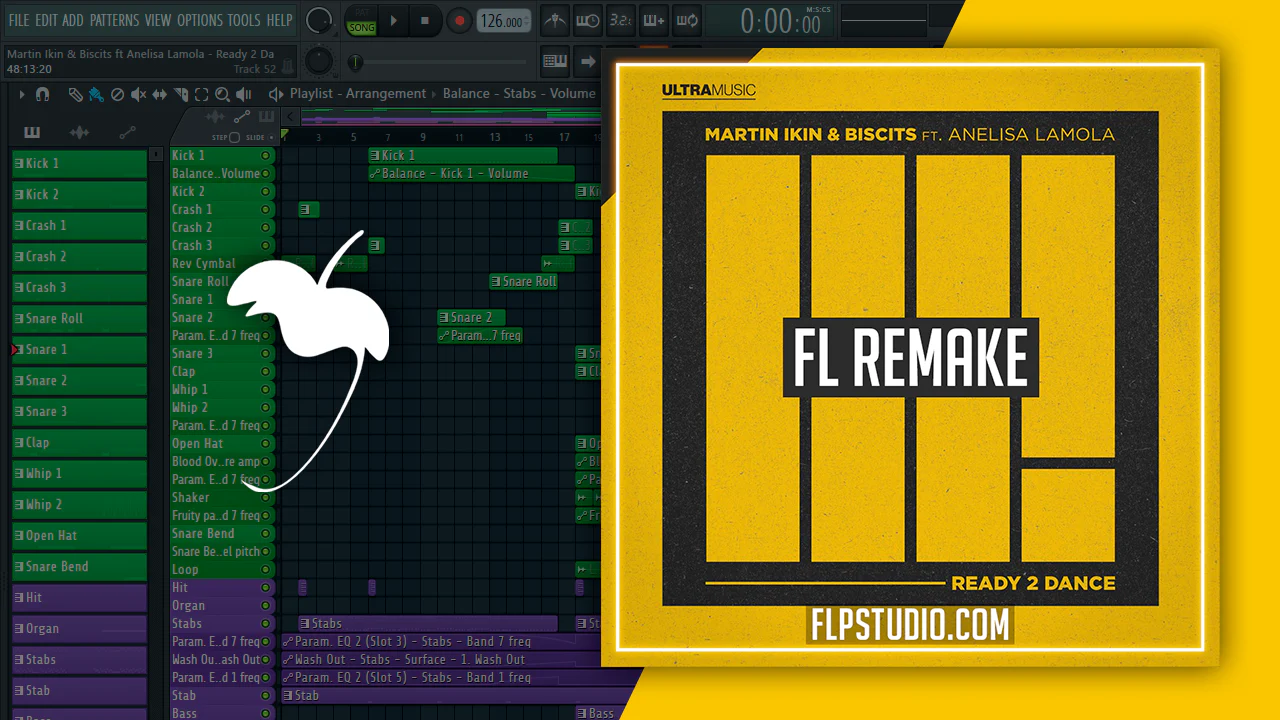Open the Playlist - Arrangement selector
This screenshot has width=1280, height=720.
click(x=358, y=94)
